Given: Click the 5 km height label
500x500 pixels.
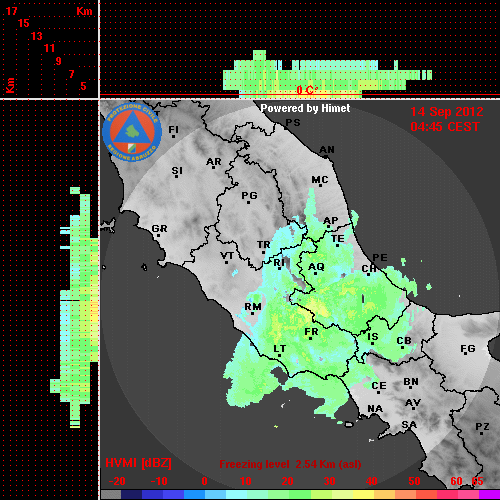Looking at the screenshot, I should point(83,86).
